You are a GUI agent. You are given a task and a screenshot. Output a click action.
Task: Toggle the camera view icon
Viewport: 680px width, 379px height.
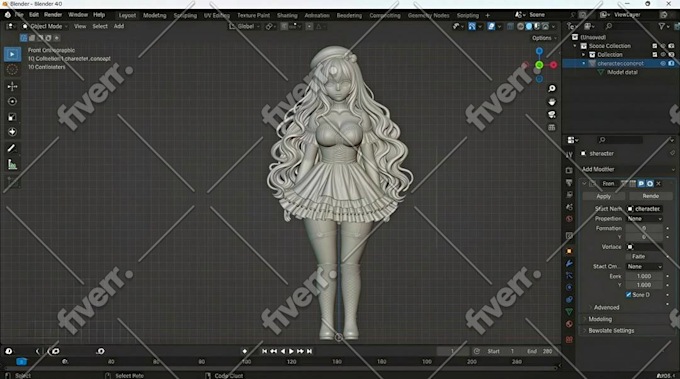[x=552, y=114]
